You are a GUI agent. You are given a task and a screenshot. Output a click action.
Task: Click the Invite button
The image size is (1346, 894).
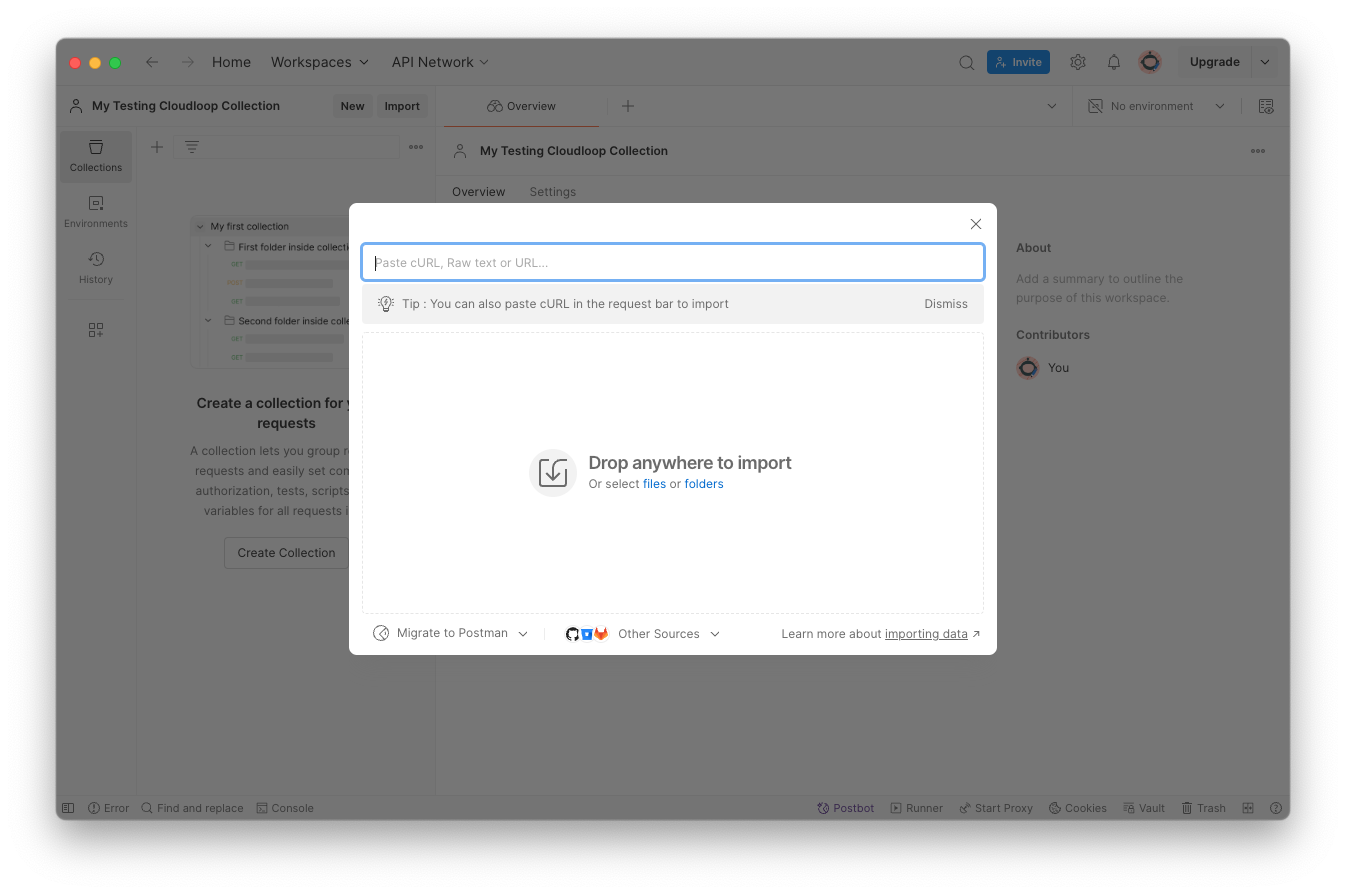coord(1018,62)
